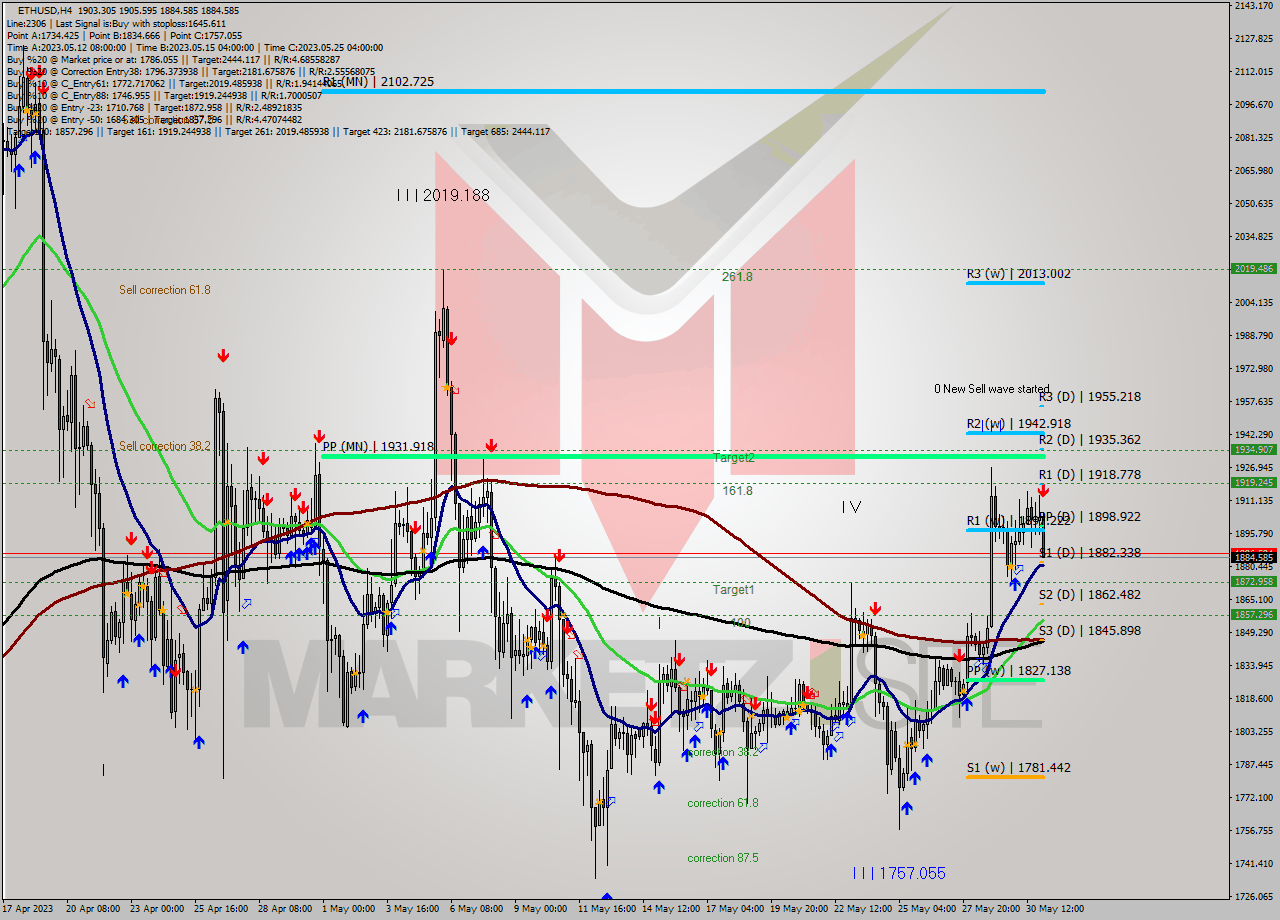The height and width of the screenshot is (920, 1280).
Task: Click the 2143.170 price scale value
Action: click(x=1253, y=6)
